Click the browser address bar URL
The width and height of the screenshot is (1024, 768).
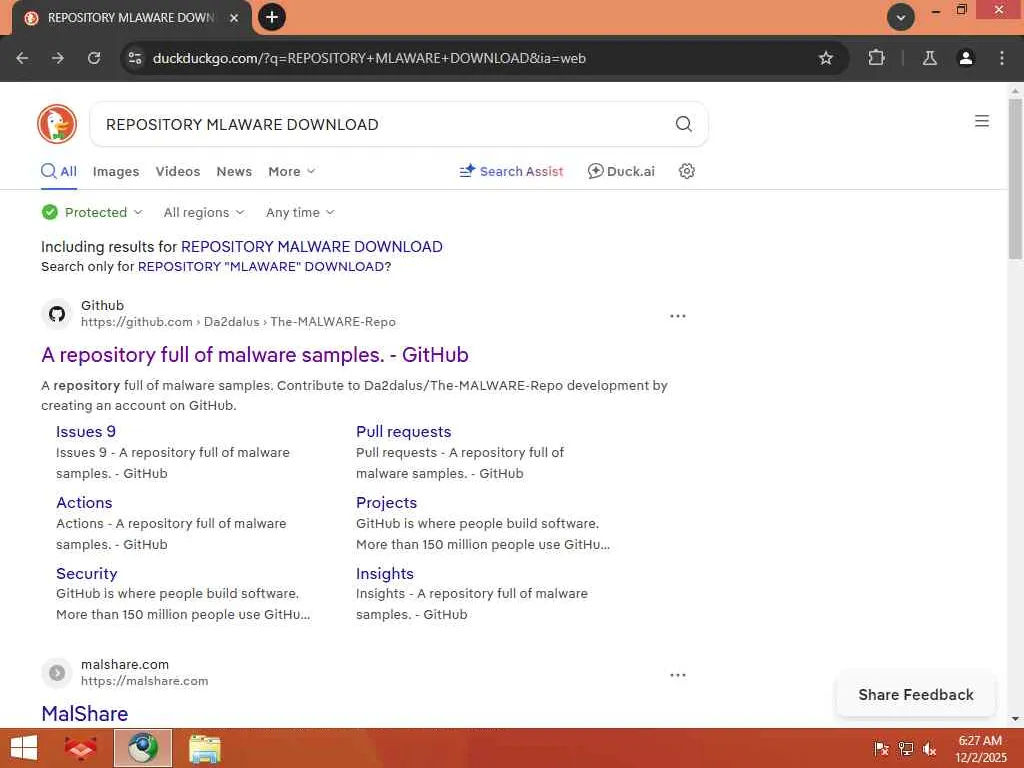pyautogui.click(x=369, y=58)
